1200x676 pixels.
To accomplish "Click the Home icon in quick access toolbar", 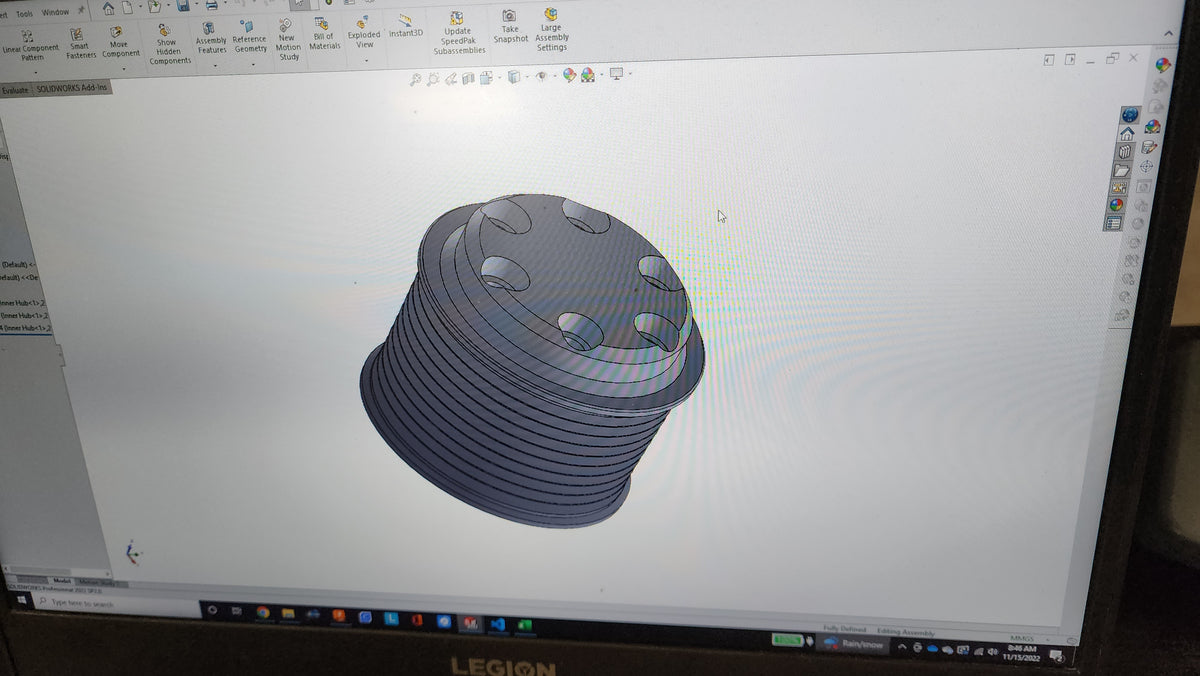I will click(109, 9).
